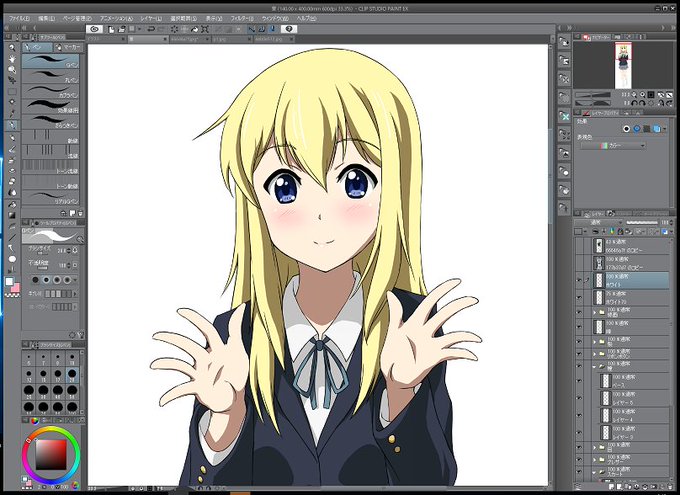This screenshot has width=680, height=495.
Task: Expand the collapsed folder above ブレザー
Action: [x=595, y=447]
